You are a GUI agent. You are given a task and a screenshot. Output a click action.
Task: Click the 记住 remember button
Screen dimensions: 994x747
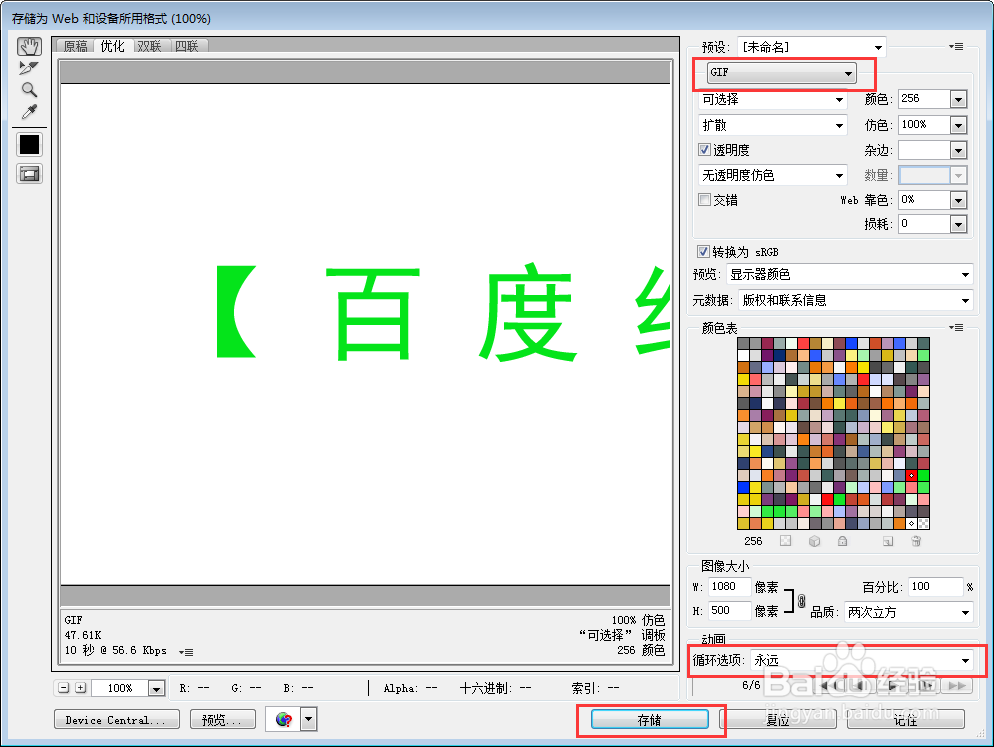point(906,720)
